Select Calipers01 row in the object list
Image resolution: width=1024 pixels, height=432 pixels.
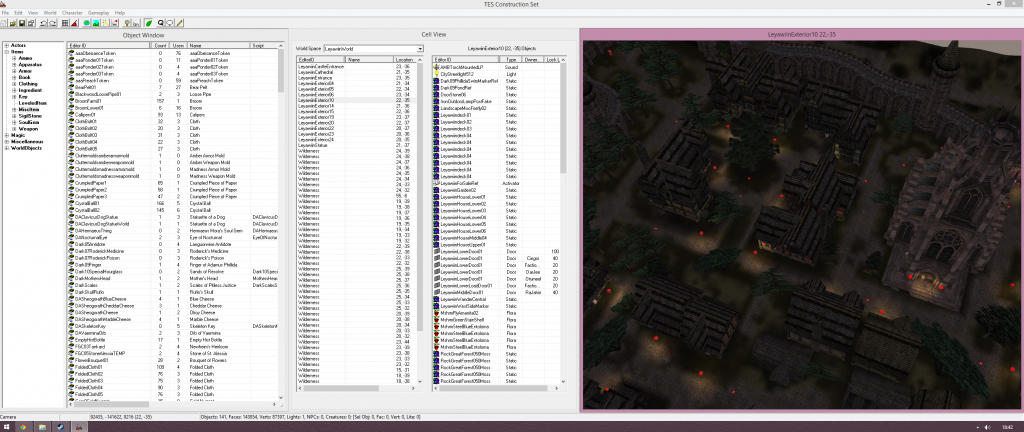pos(173,114)
